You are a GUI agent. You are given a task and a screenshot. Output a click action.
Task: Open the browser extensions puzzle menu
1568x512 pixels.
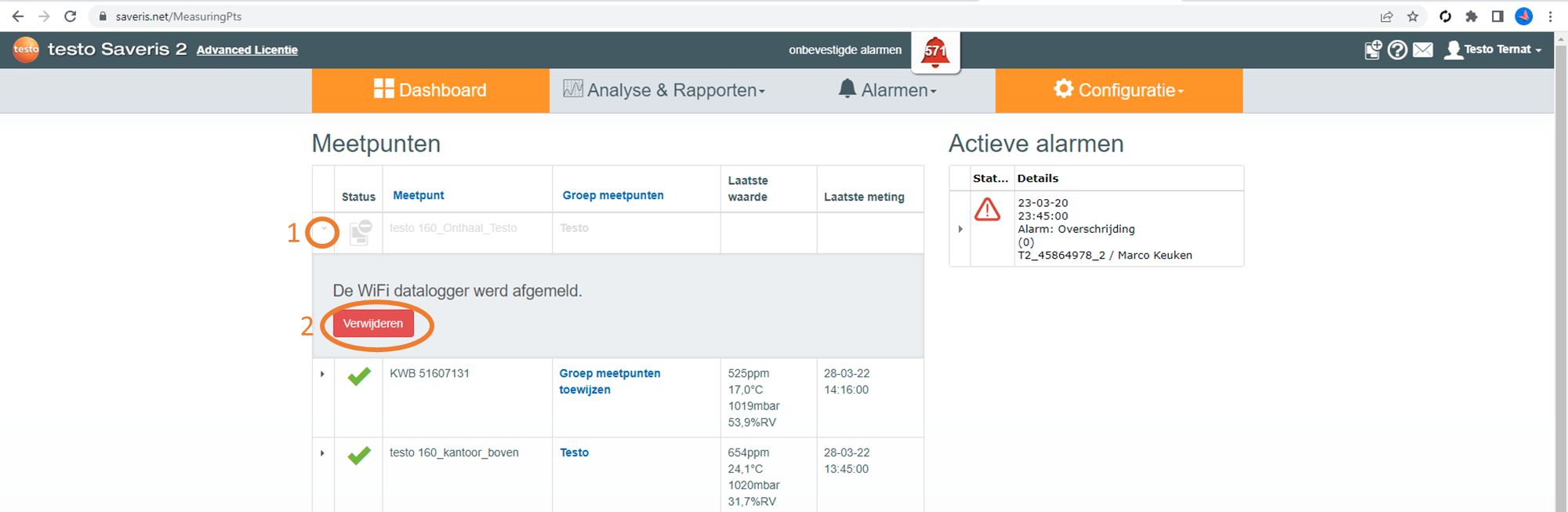1472,16
